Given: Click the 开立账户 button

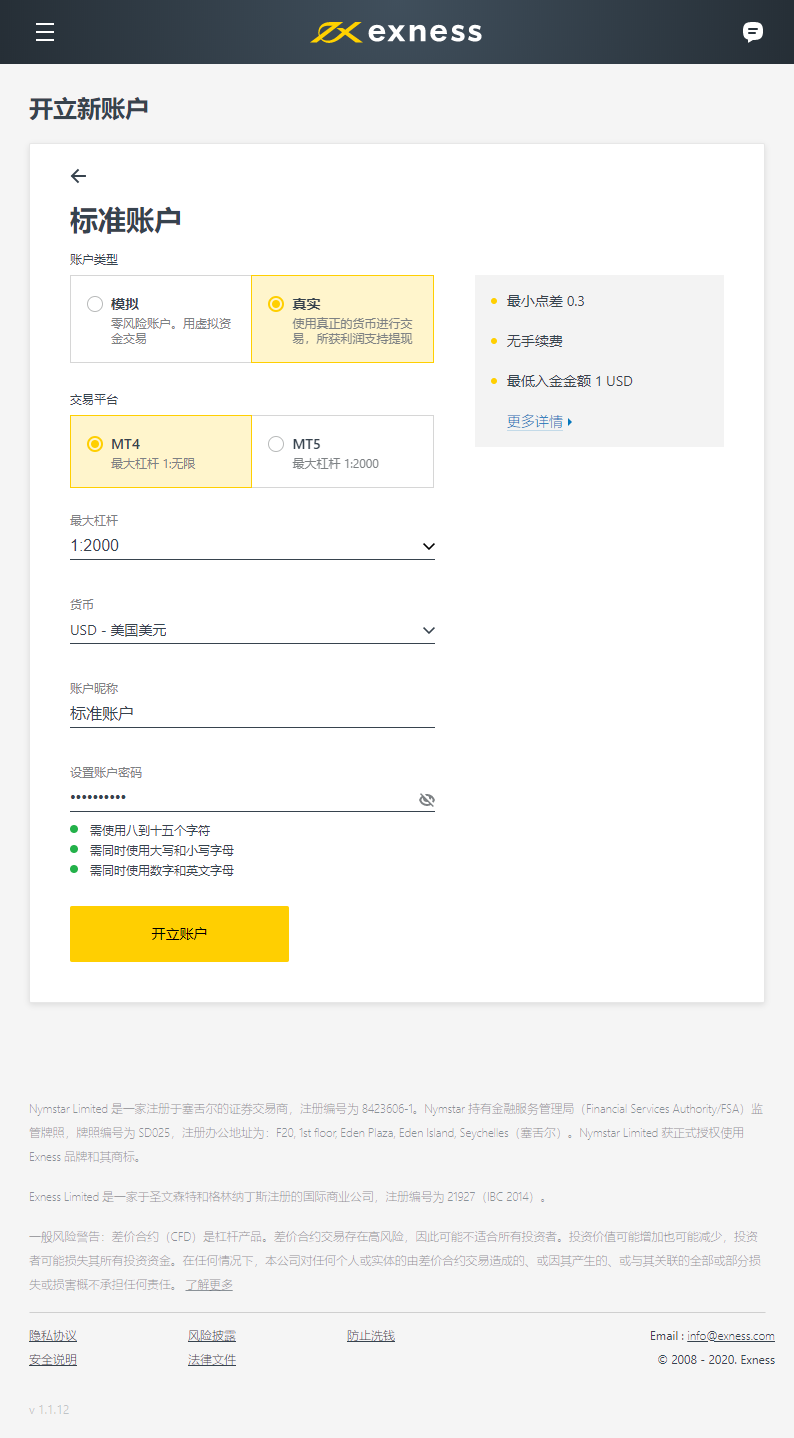Looking at the screenshot, I should tap(179, 934).
